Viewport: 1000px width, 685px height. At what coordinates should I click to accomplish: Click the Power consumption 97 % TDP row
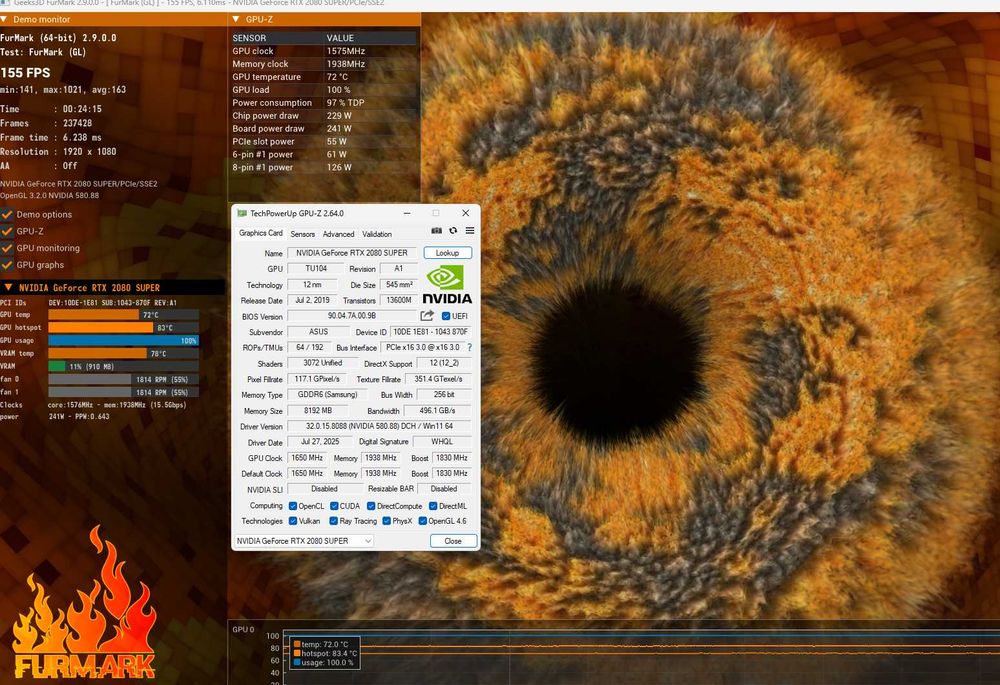[x=324, y=103]
